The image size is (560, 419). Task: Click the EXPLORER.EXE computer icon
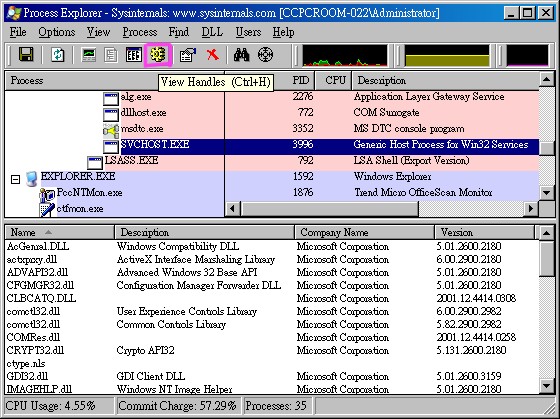click(32, 178)
